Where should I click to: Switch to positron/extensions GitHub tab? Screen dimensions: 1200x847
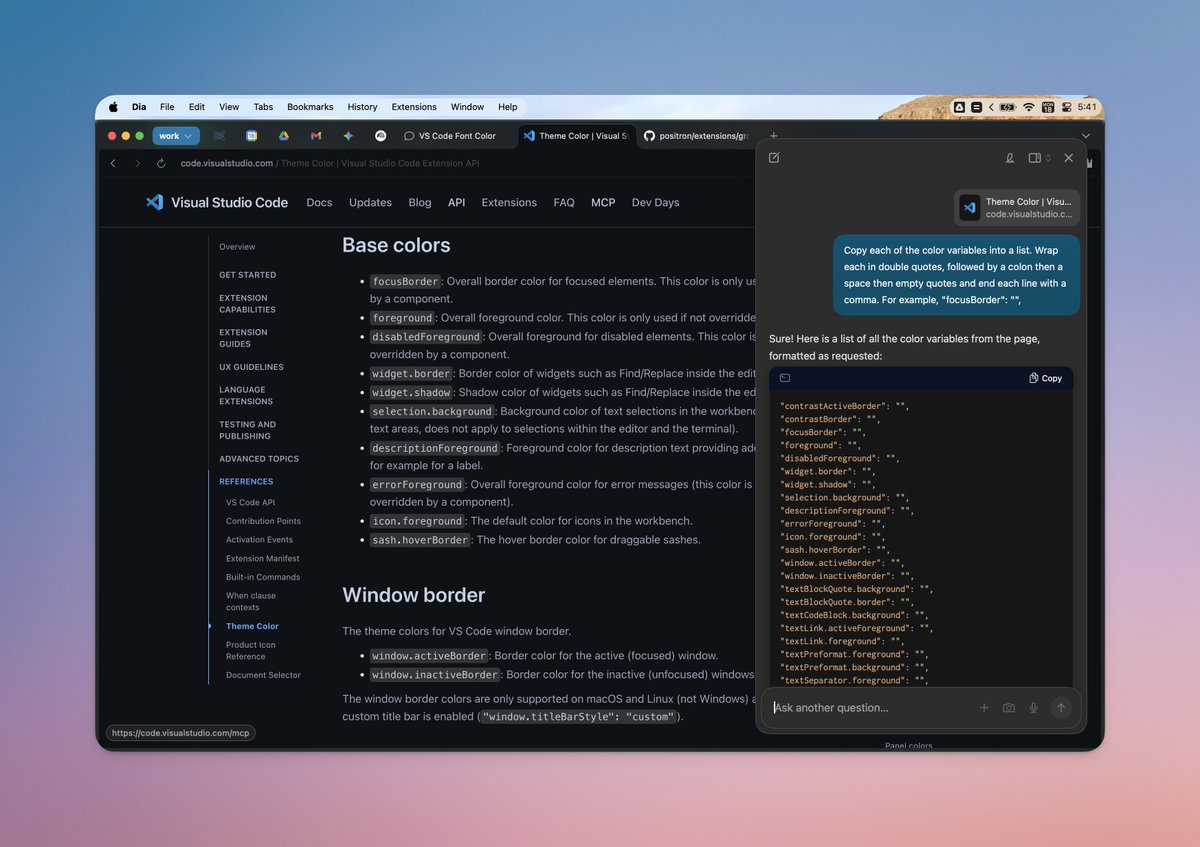point(696,136)
